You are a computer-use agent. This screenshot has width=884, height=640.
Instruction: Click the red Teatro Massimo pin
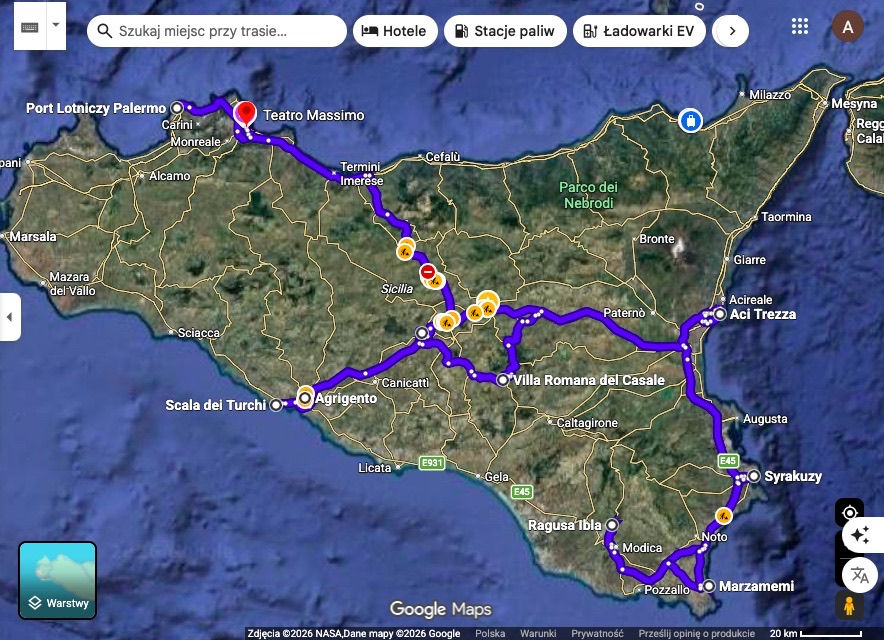tap(245, 113)
